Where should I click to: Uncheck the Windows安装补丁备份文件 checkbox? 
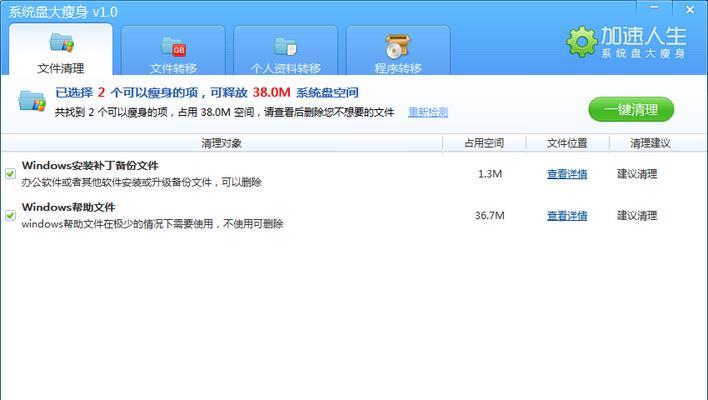click(x=10, y=173)
